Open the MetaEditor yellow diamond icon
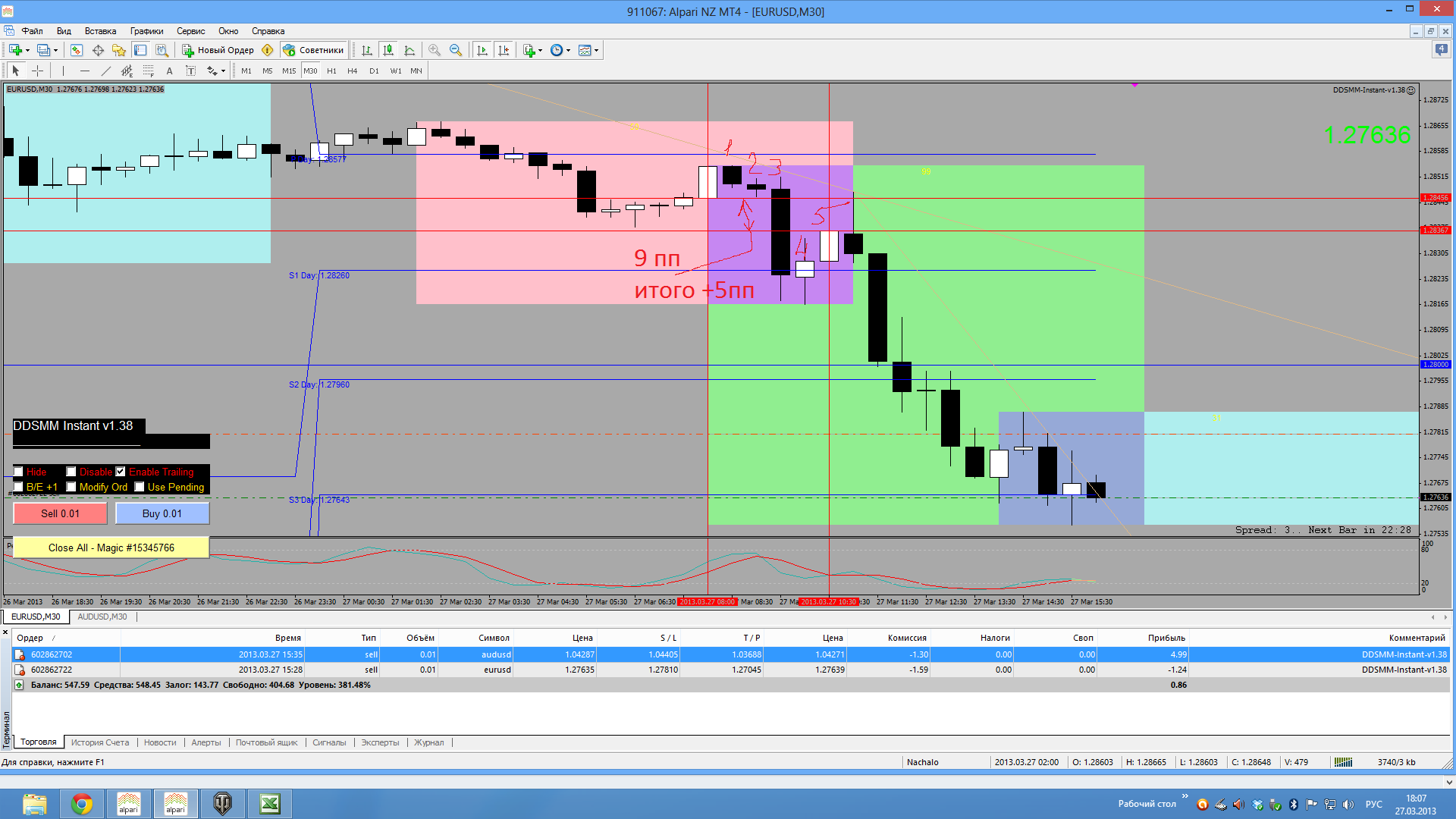This screenshot has width=1456, height=819. pyautogui.click(x=268, y=50)
